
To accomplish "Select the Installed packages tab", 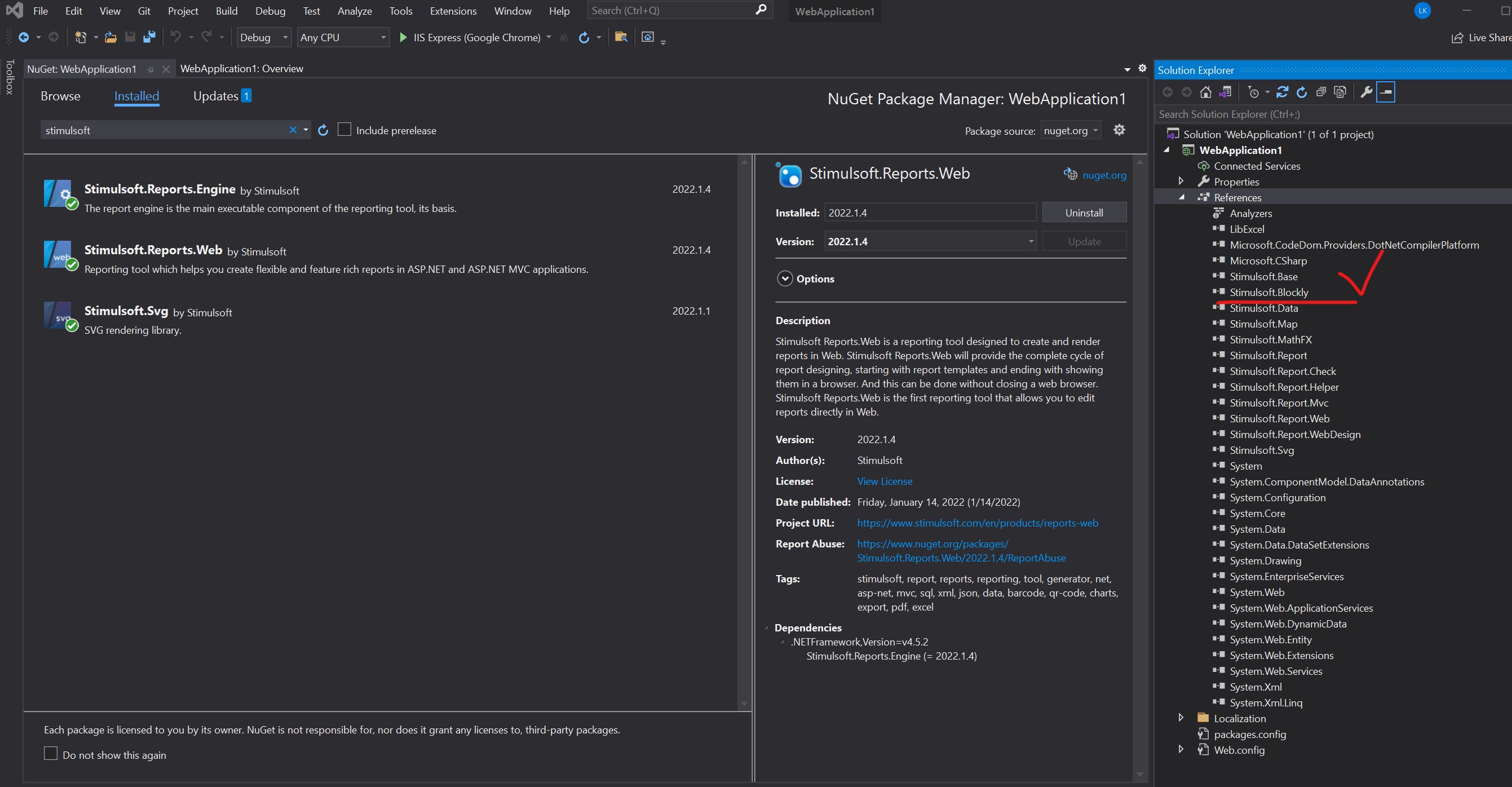I will pyautogui.click(x=136, y=95).
